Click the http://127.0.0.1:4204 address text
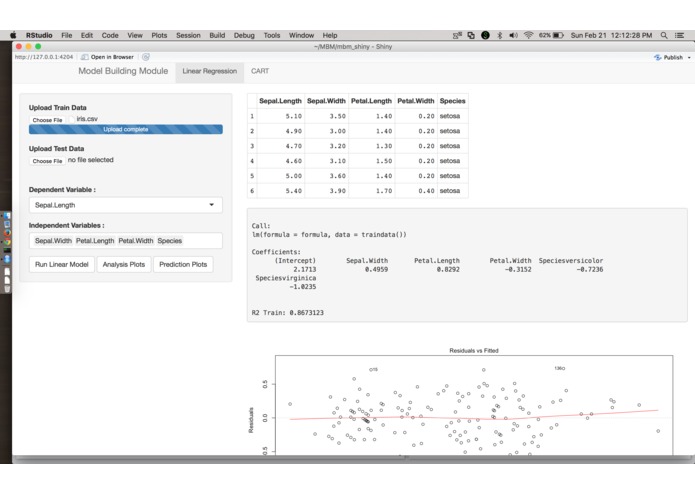This screenshot has height=494, width=695. [x=44, y=57]
